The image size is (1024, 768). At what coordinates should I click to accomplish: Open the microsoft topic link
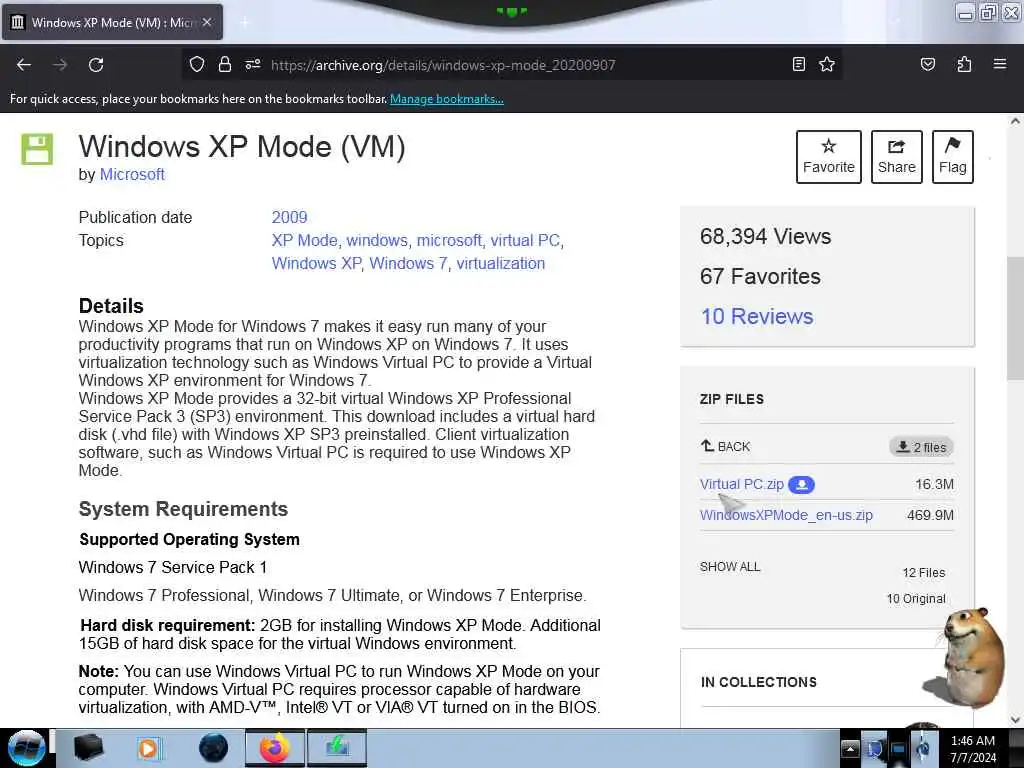[x=449, y=240]
